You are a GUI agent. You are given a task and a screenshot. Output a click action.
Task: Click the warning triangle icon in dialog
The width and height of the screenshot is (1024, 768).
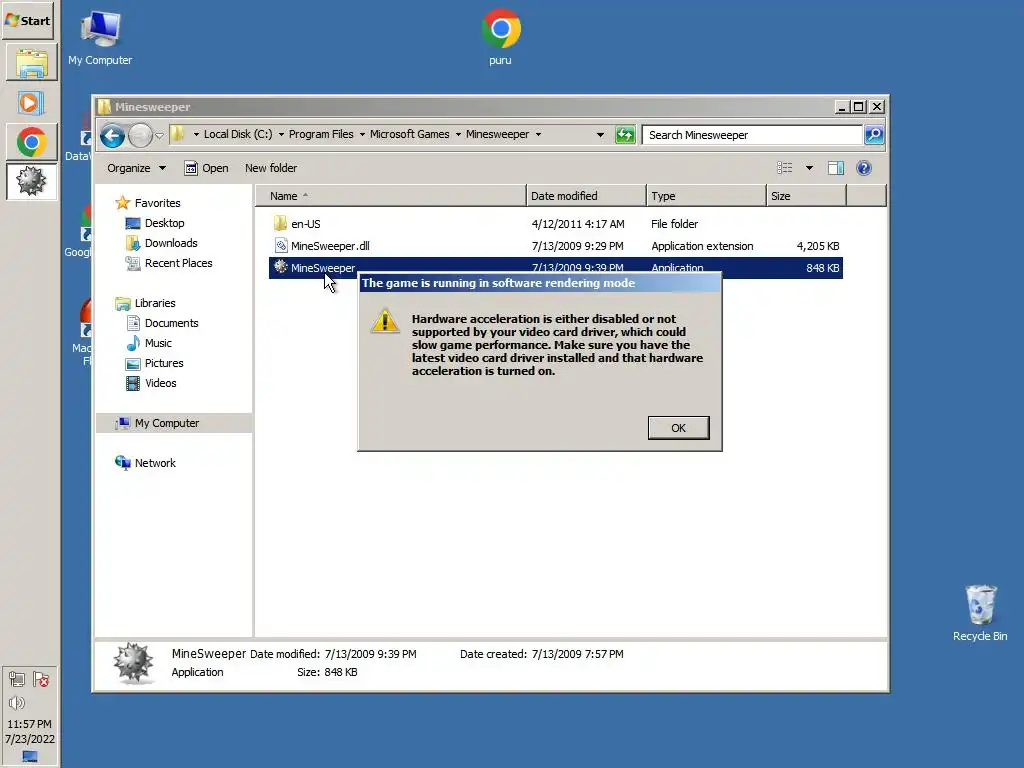tap(385, 321)
